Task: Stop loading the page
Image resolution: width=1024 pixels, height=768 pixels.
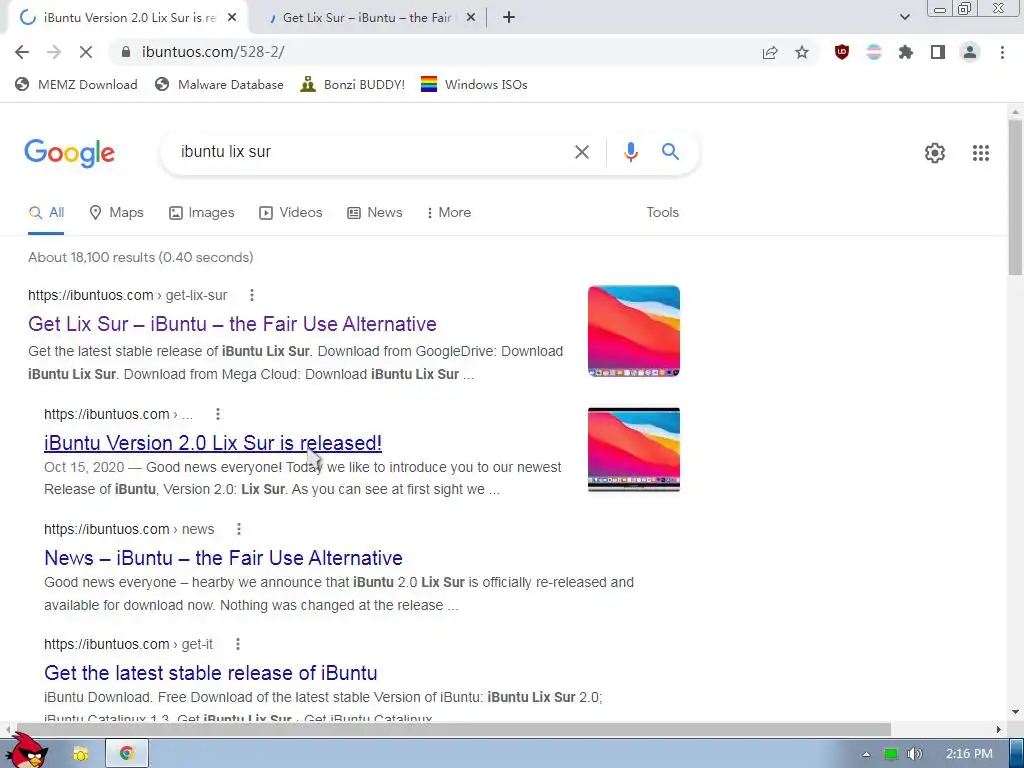Action: [x=86, y=52]
